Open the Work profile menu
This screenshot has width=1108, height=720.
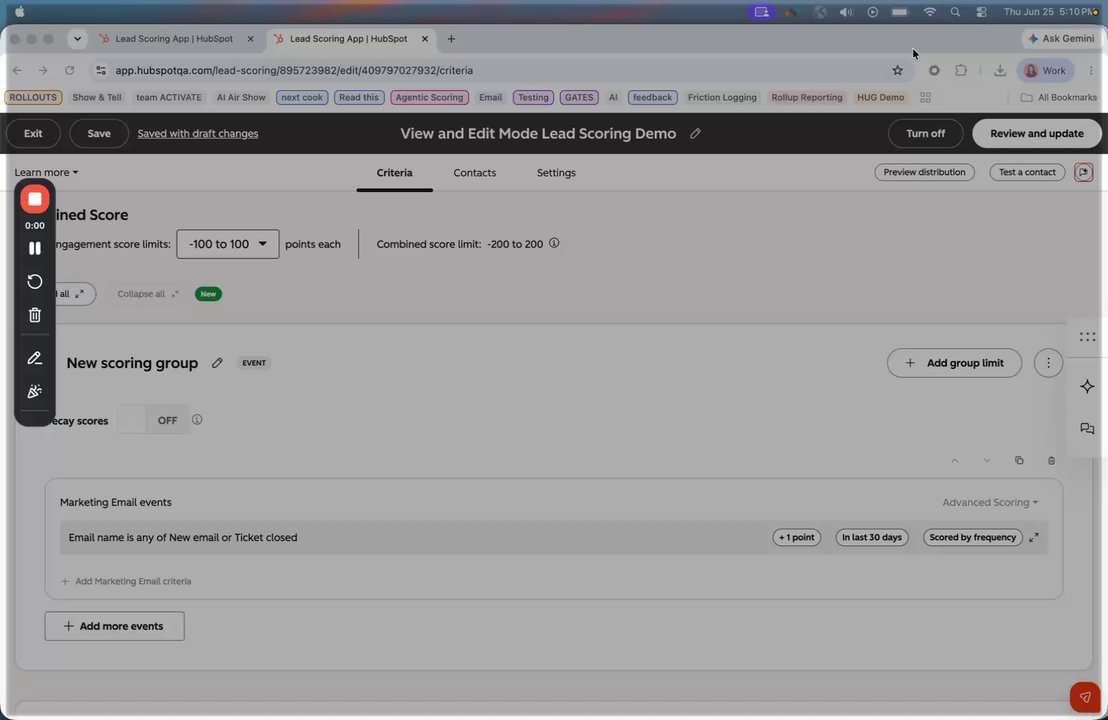pos(1045,71)
